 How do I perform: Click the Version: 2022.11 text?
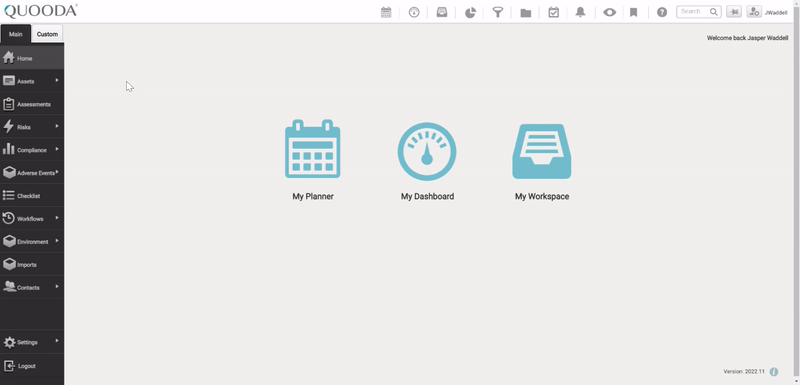pos(744,372)
